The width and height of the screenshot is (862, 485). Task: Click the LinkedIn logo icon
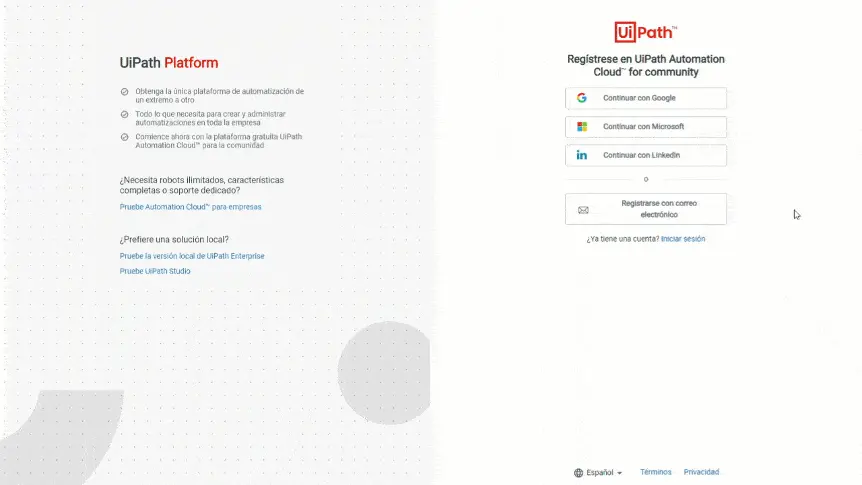pyautogui.click(x=582, y=155)
